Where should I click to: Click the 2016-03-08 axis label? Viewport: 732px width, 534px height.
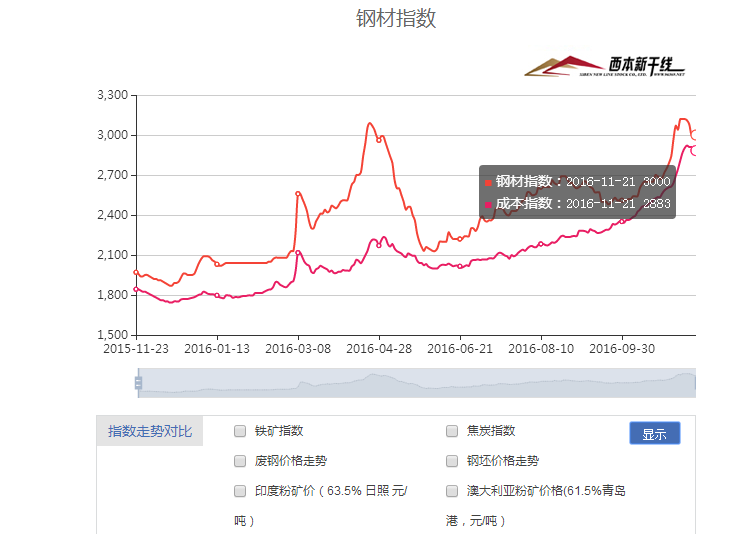coord(298,349)
